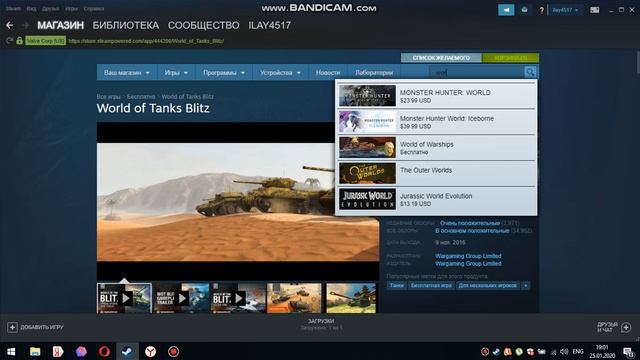Screen dimensions: 640x360
Task: Open the Новости store link
Action: (328, 73)
